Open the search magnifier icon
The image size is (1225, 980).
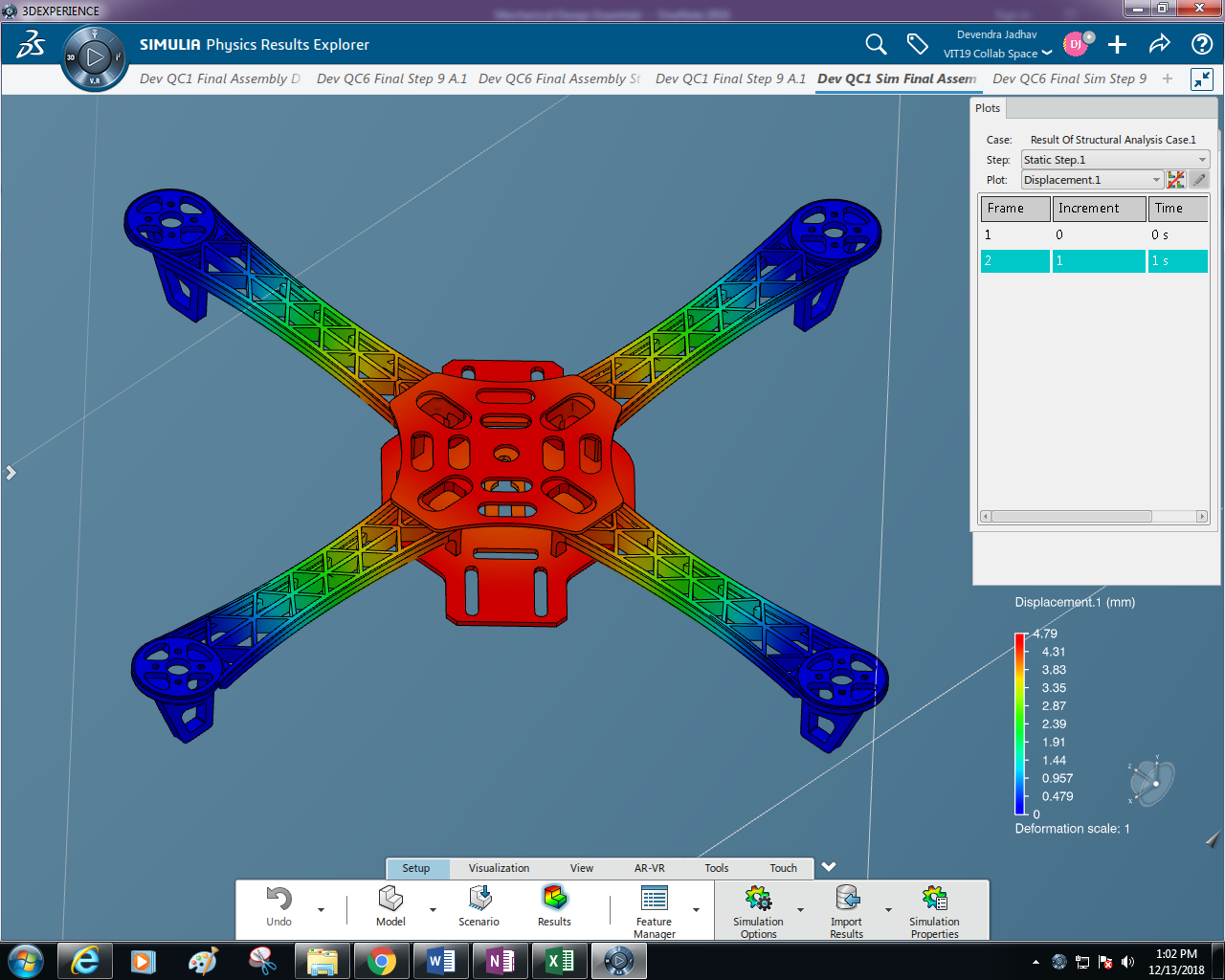876,44
